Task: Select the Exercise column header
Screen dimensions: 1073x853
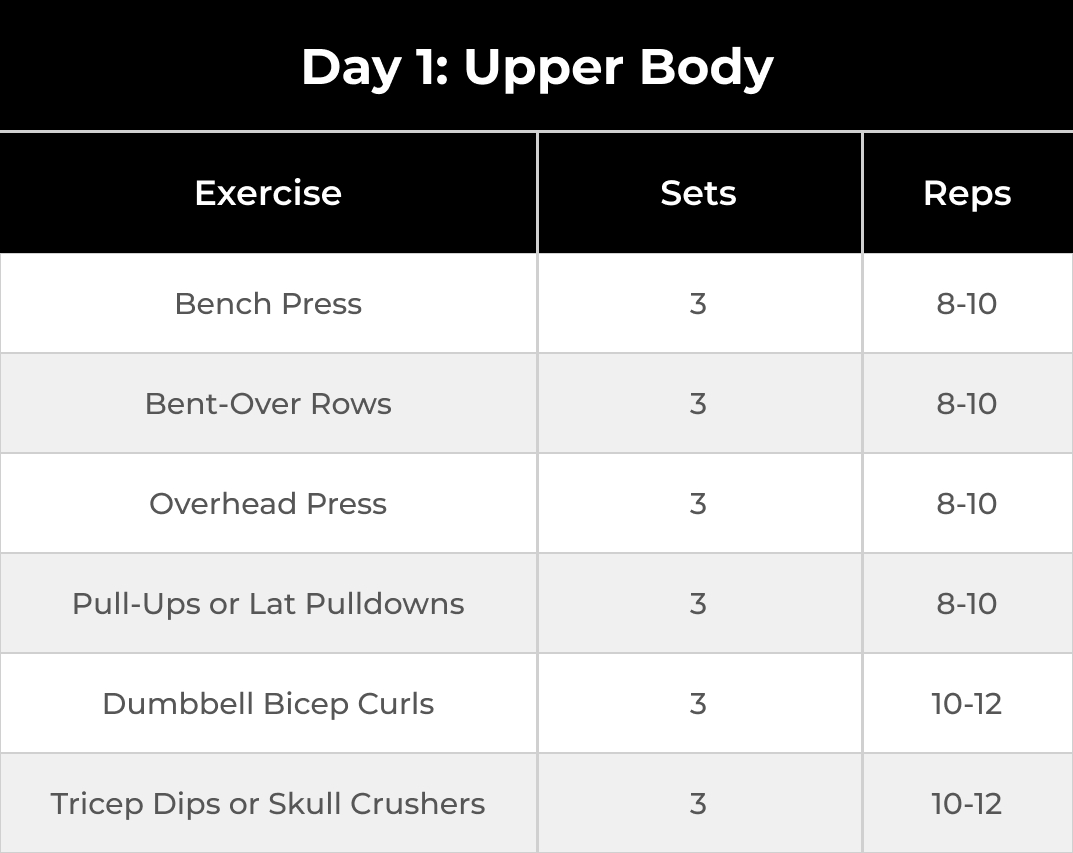Action: 268,193
